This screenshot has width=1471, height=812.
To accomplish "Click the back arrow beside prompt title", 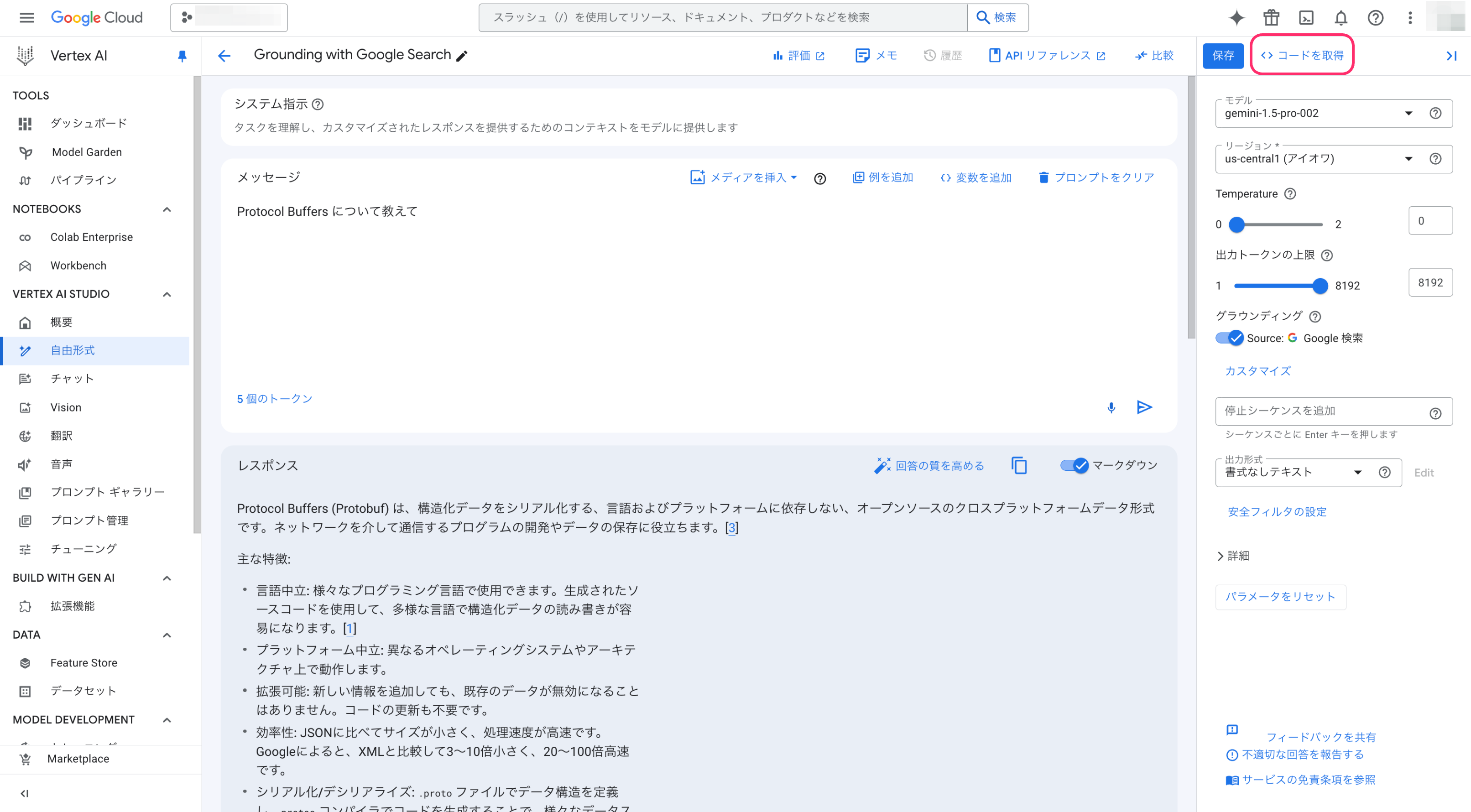I will point(224,55).
